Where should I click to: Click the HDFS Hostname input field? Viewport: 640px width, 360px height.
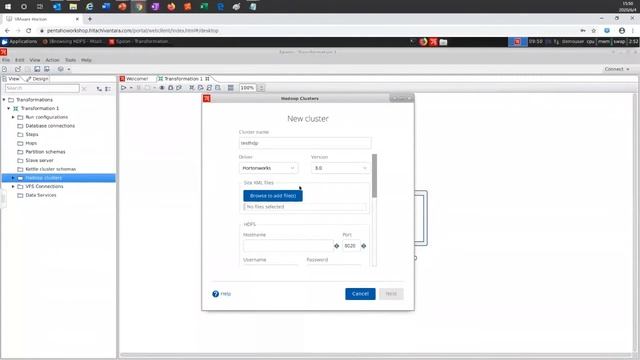288,246
